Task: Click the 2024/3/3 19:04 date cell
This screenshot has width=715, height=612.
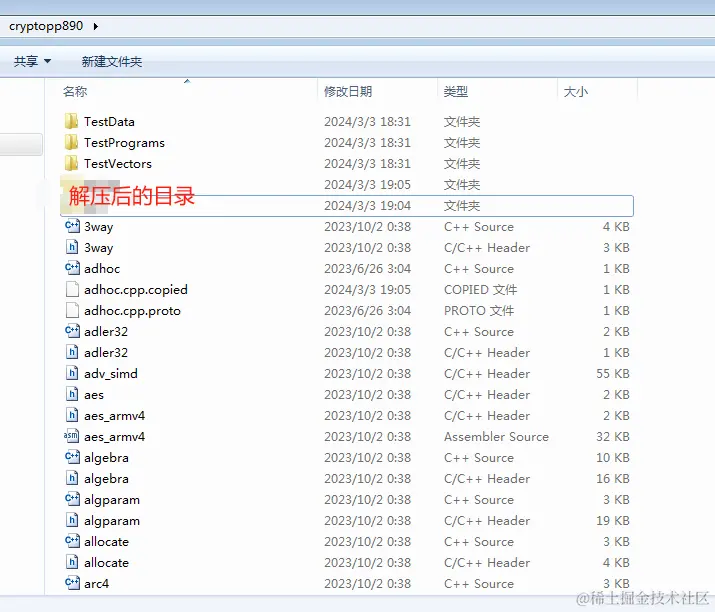Action: click(x=368, y=206)
